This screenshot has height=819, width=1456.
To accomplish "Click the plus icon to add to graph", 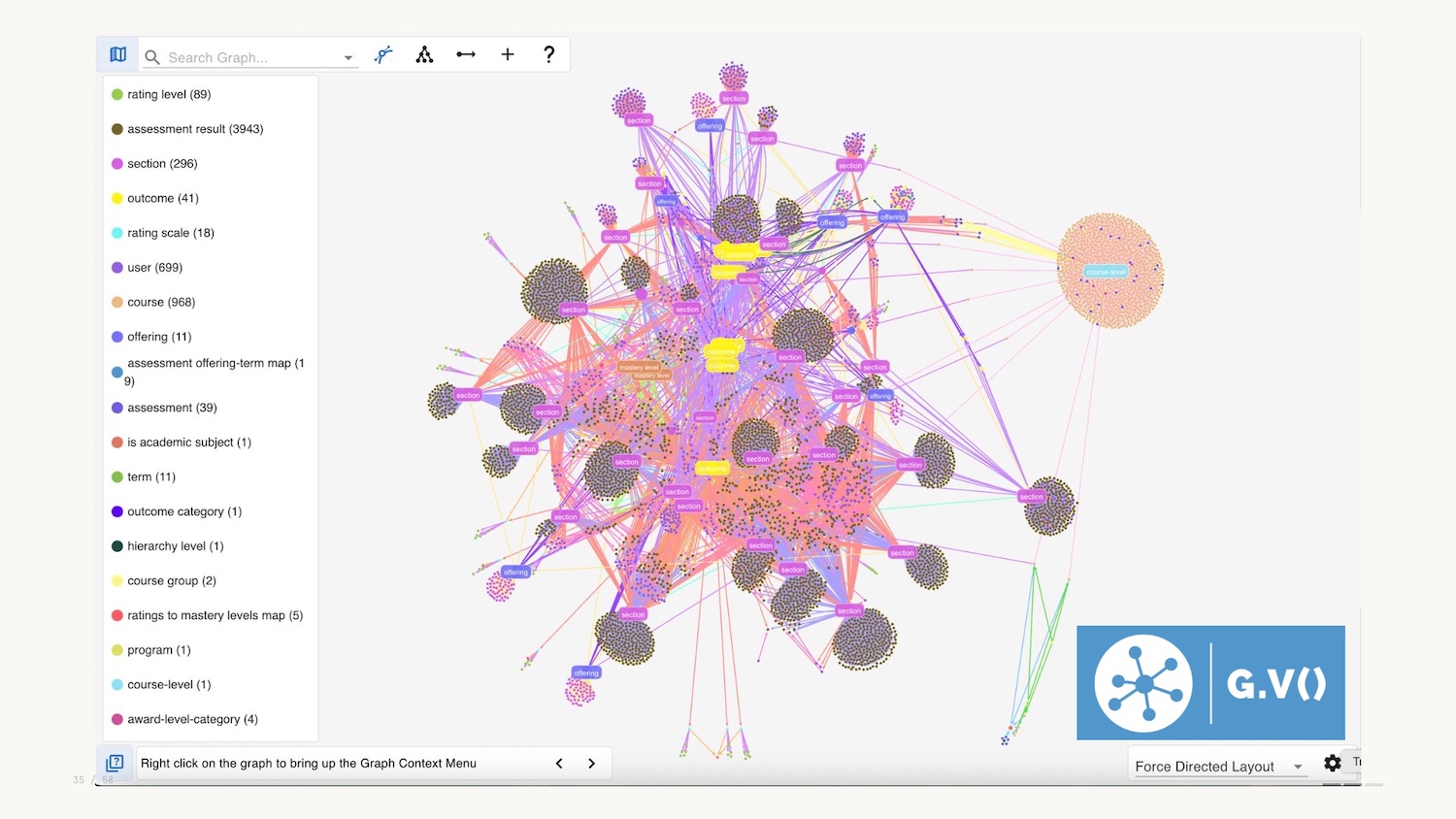I will click(x=507, y=54).
